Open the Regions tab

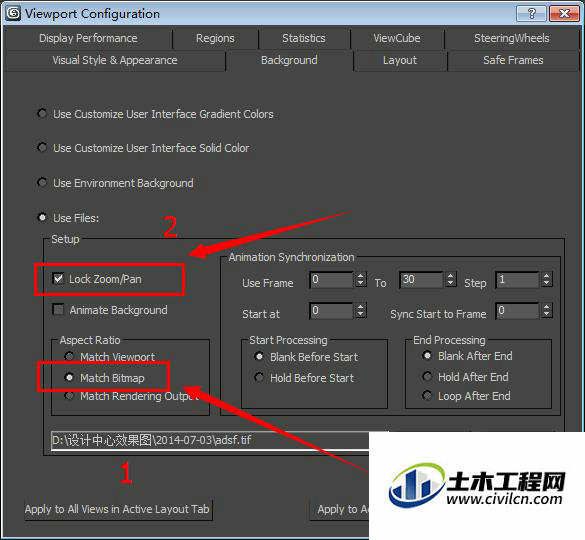click(x=215, y=38)
